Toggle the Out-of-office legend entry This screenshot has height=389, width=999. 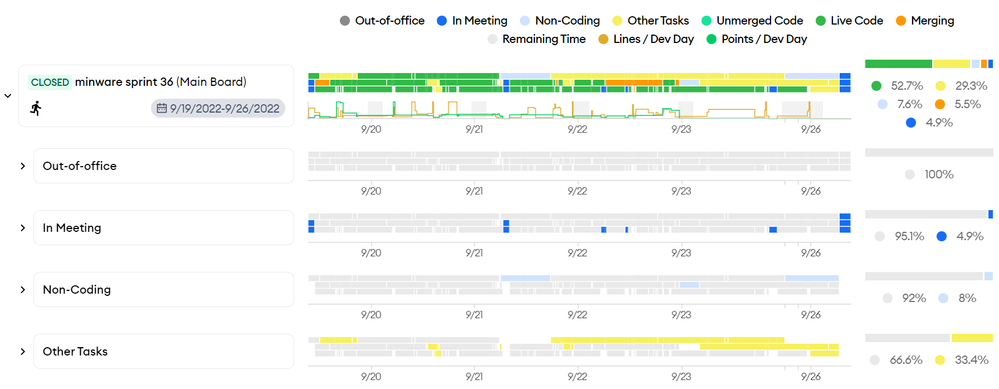382,20
